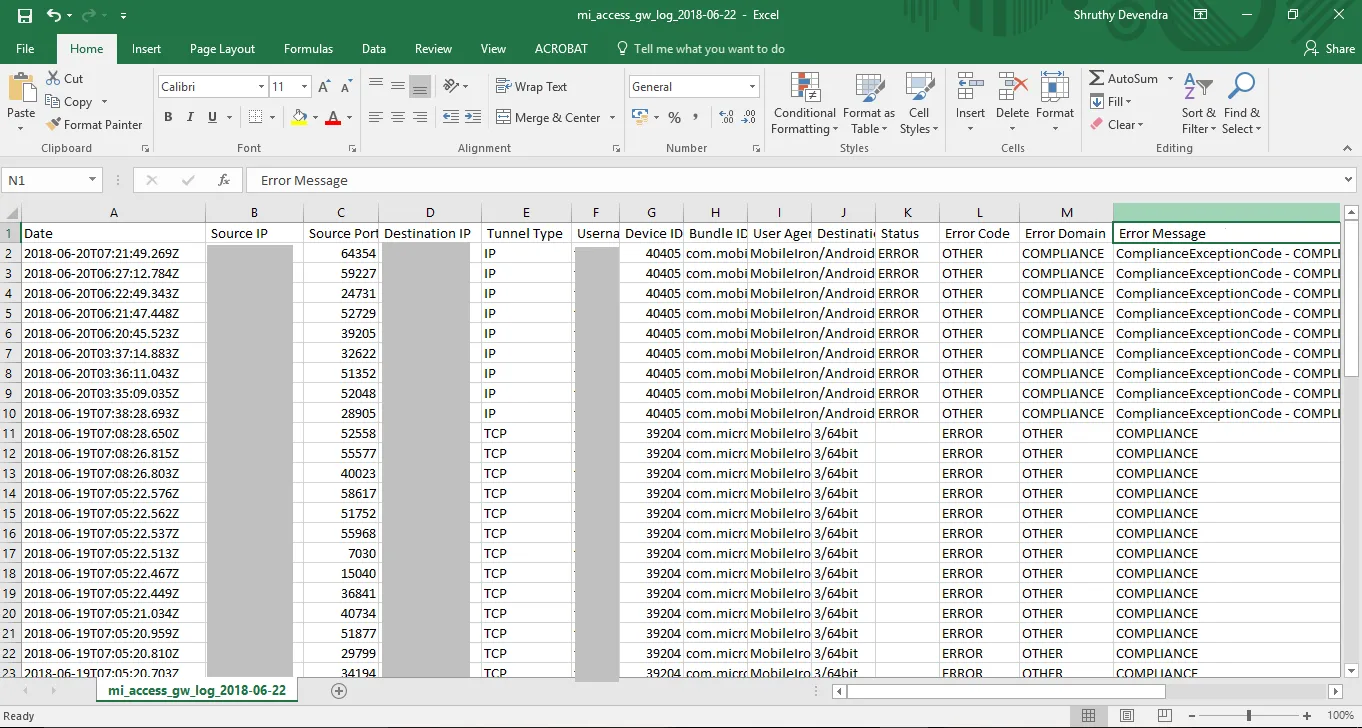Click the Orientation angled text icon
Viewport: 1362px width, 728px height.
tap(451, 86)
